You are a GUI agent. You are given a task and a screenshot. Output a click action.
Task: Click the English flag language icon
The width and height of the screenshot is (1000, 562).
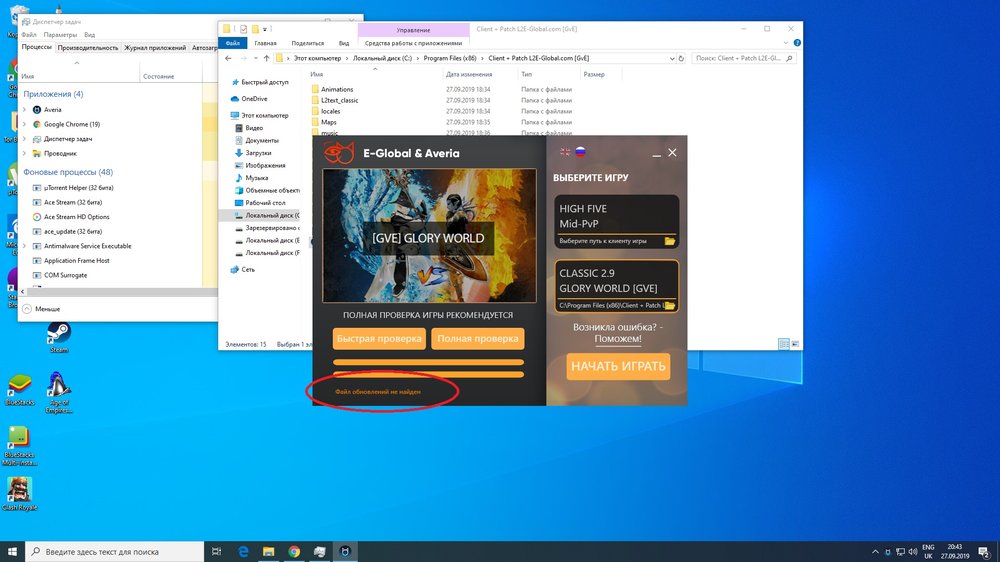coord(565,152)
